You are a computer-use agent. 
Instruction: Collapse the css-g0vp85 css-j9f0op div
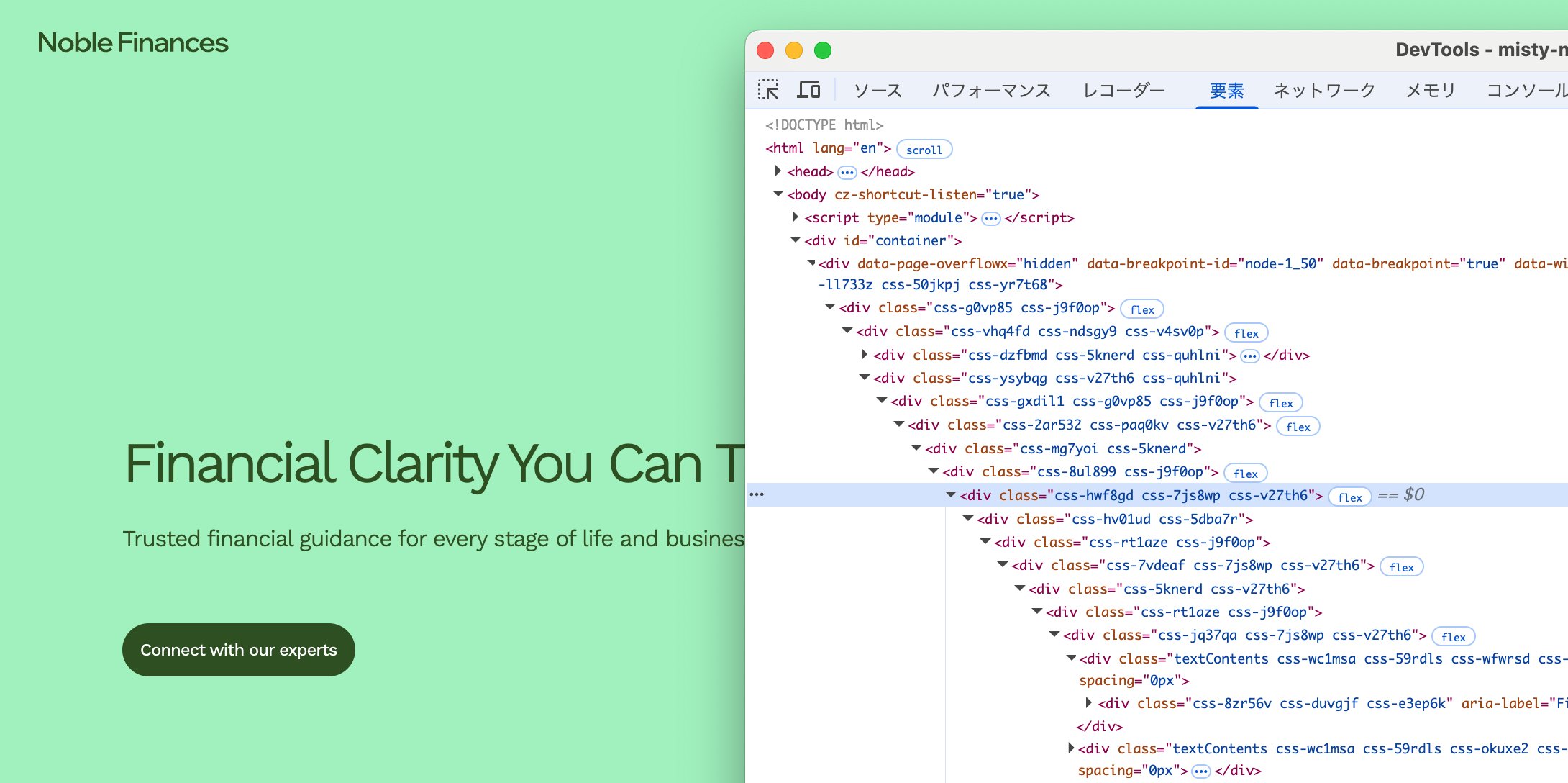829,307
